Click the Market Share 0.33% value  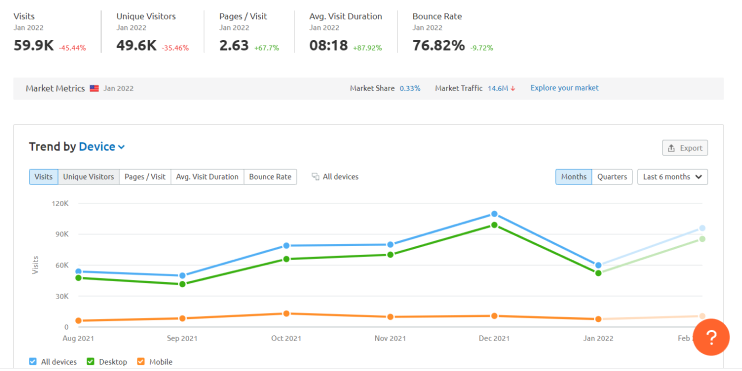pyautogui.click(x=410, y=88)
